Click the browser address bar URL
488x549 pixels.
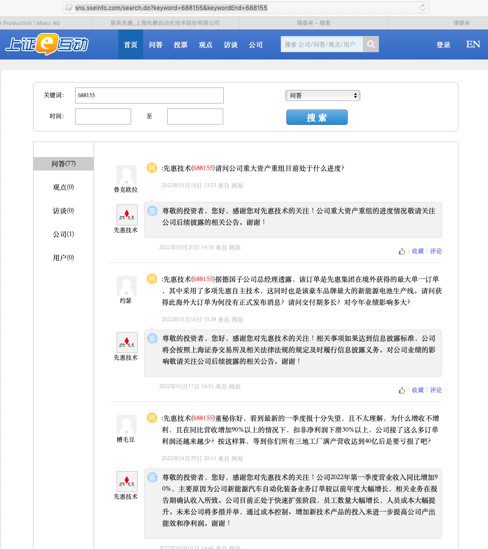(171, 7)
